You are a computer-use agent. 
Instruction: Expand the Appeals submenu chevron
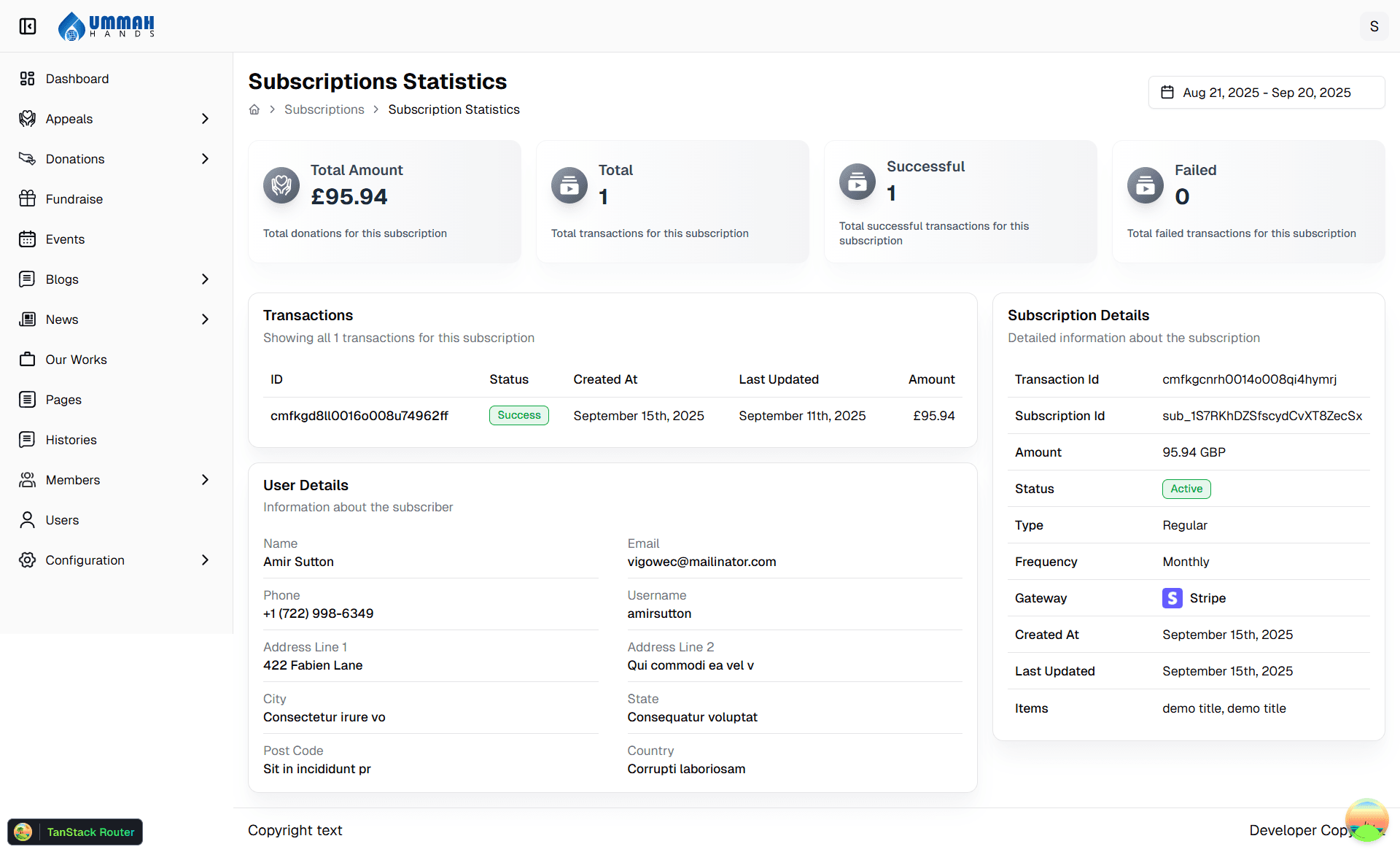[x=205, y=119]
